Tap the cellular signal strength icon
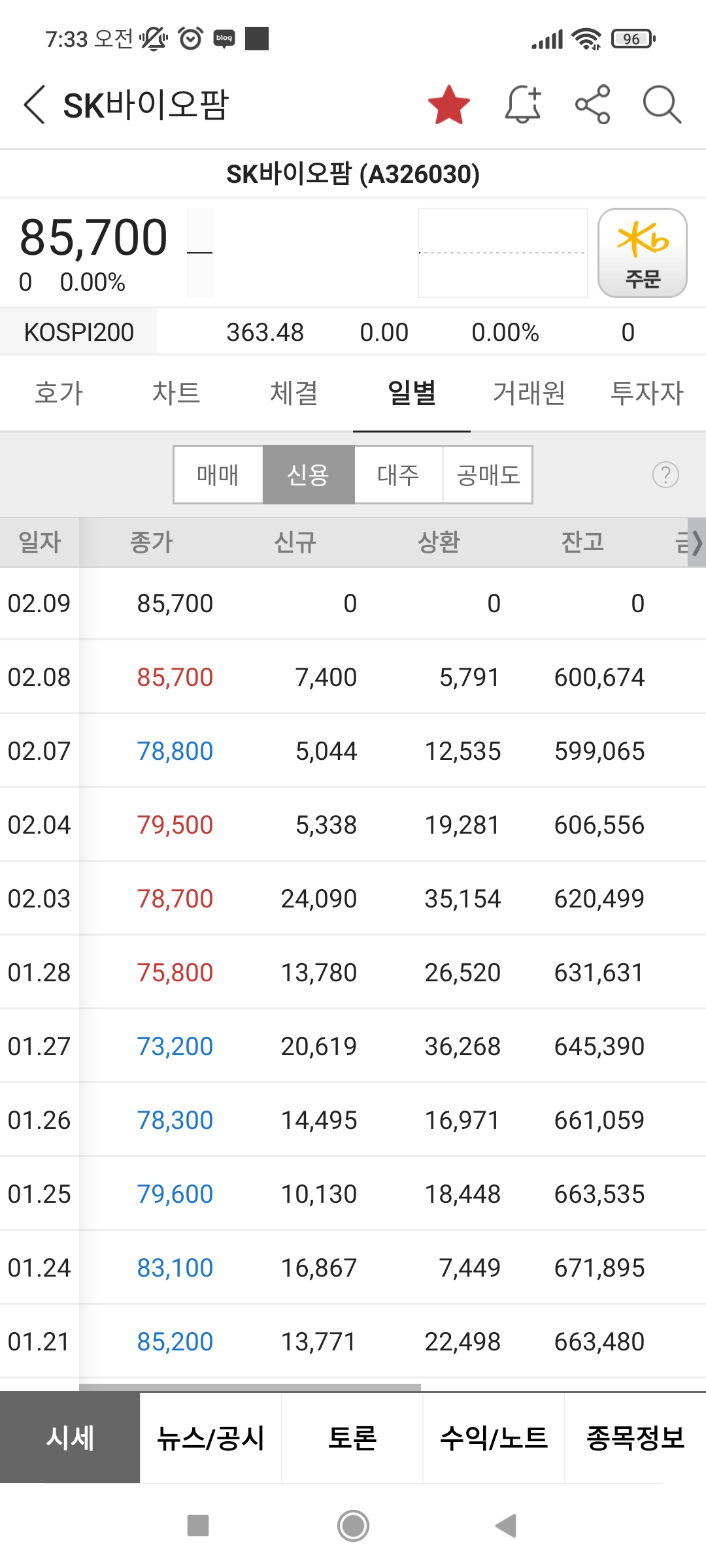The height and width of the screenshot is (1568, 706). pos(547,40)
